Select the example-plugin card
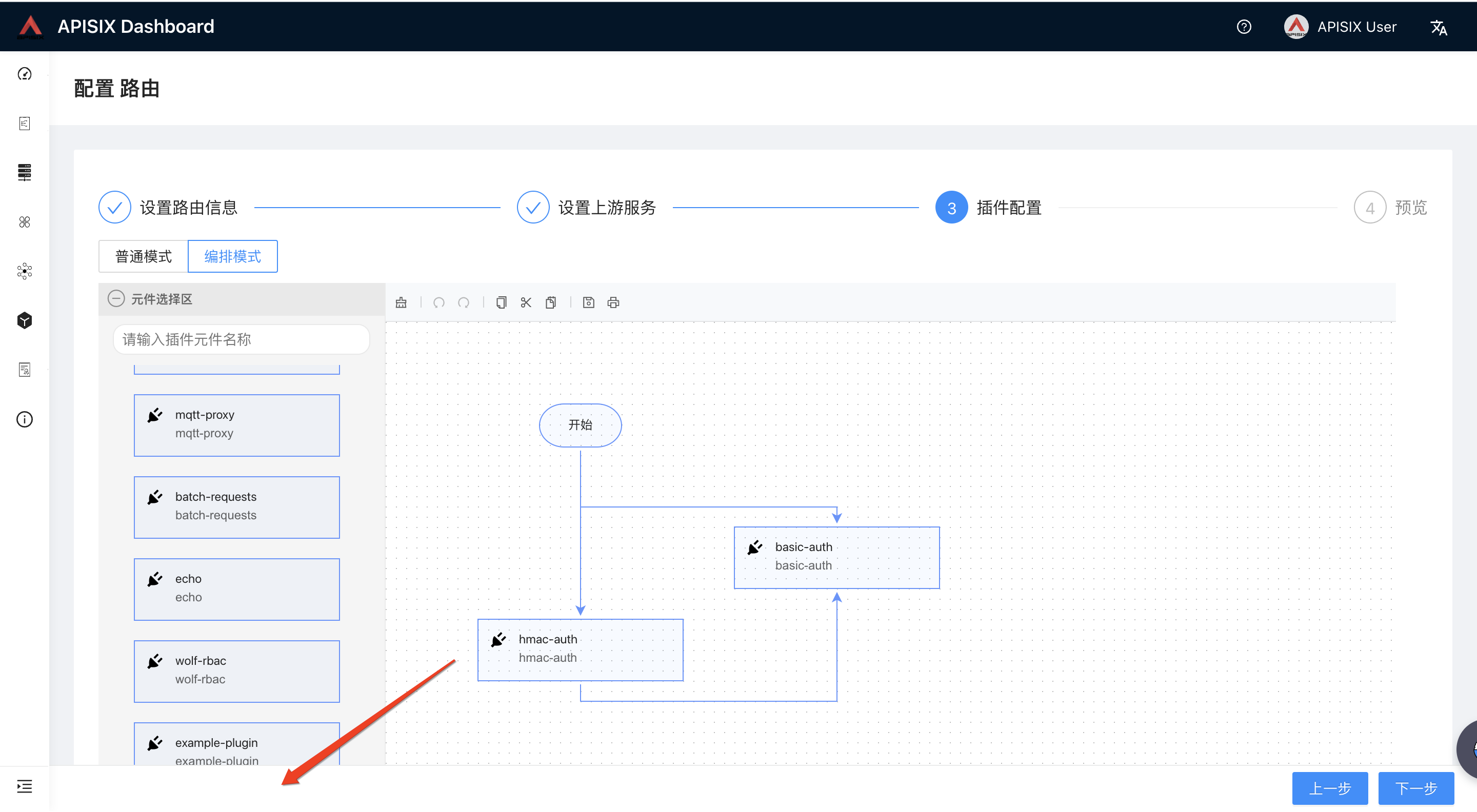1477x812 pixels. click(237, 744)
